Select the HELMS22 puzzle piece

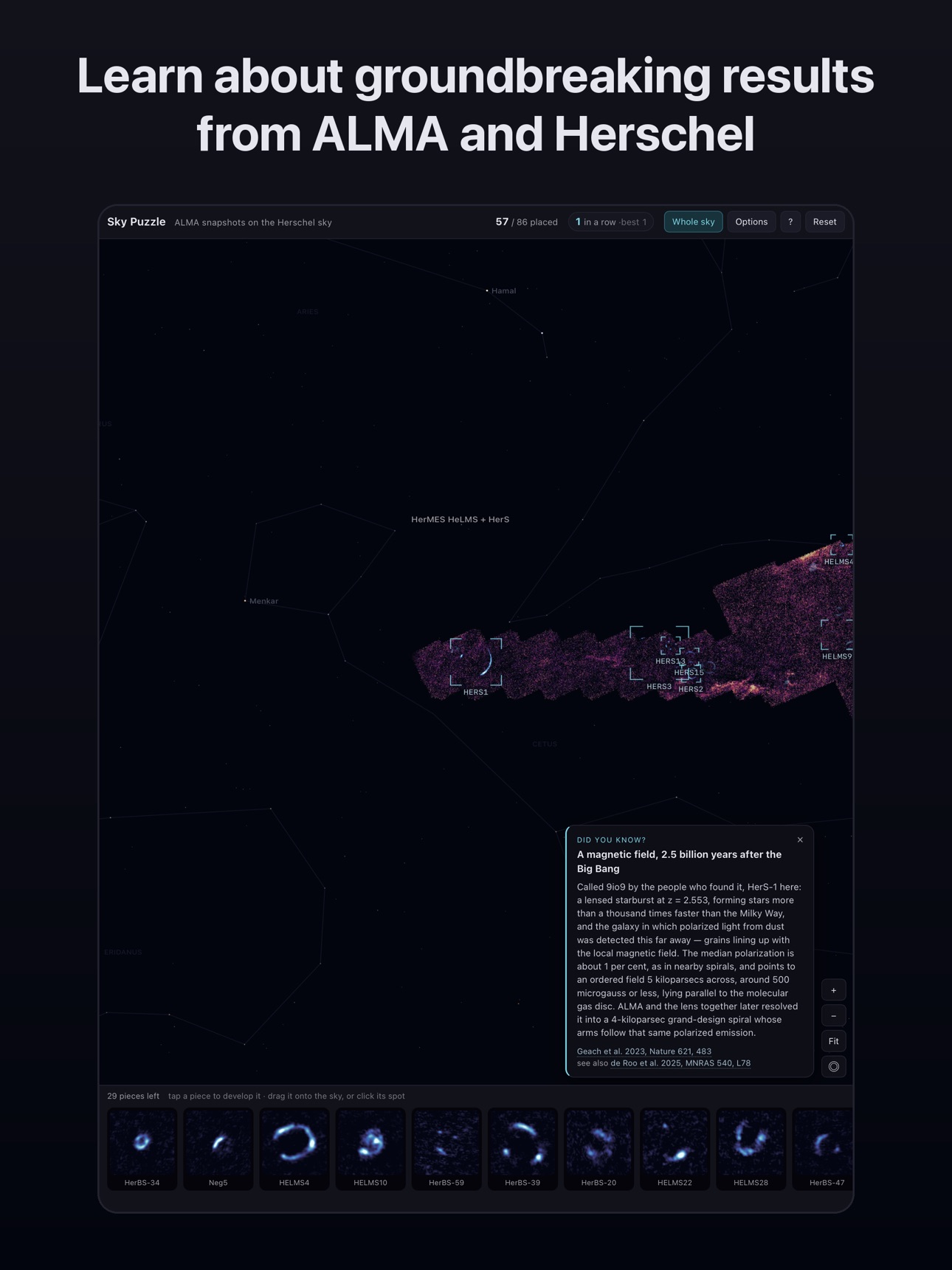click(x=675, y=1148)
